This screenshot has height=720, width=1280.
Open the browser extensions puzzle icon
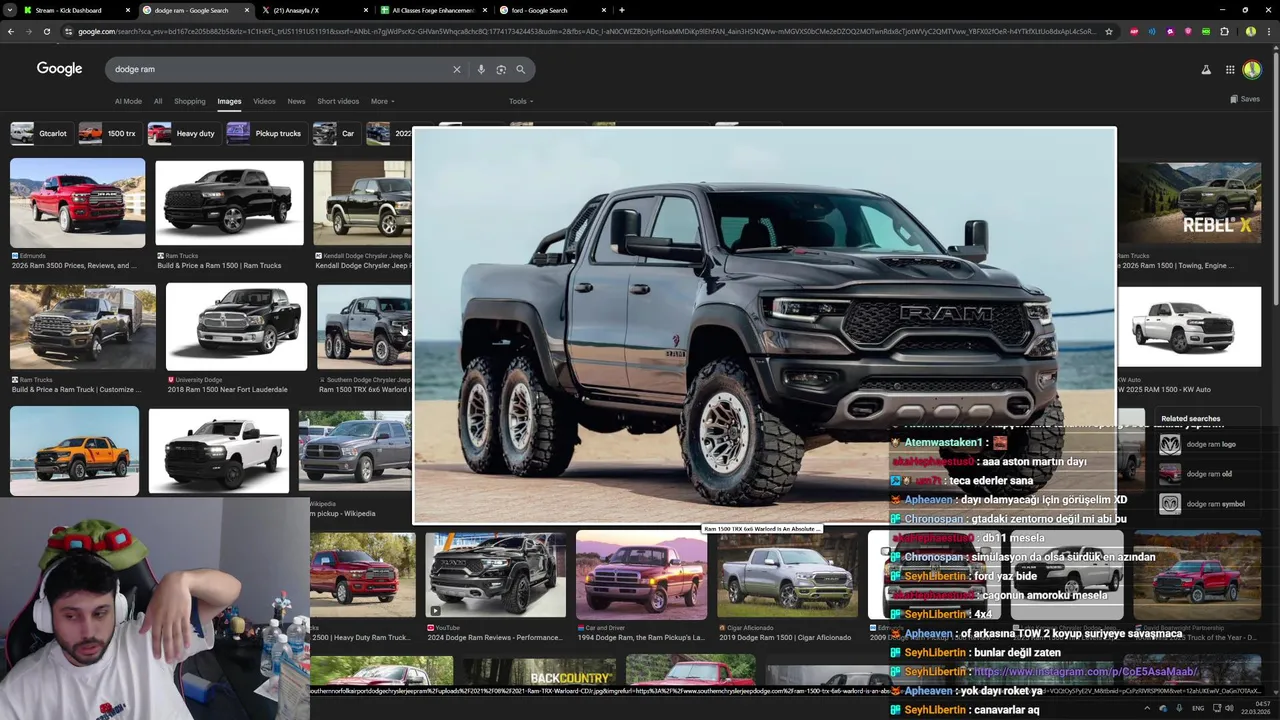(1224, 31)
